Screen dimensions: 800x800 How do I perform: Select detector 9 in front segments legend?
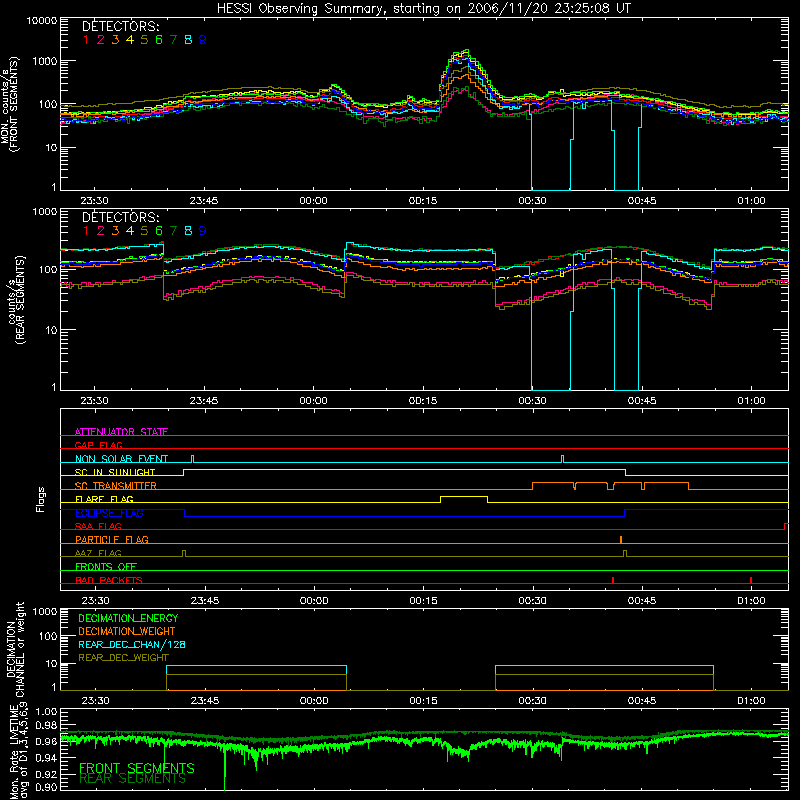click(203, 40)
